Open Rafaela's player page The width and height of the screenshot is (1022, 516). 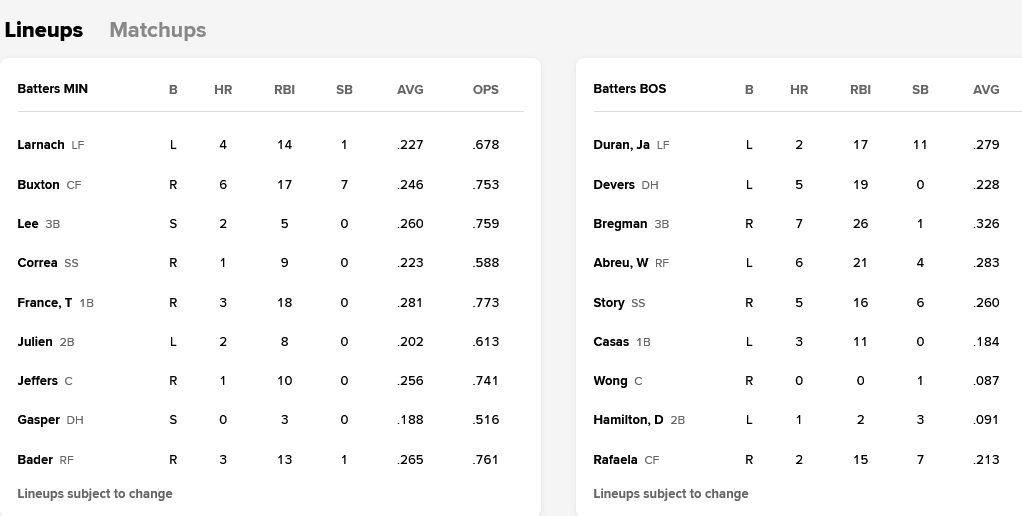(x=615, y=460)
